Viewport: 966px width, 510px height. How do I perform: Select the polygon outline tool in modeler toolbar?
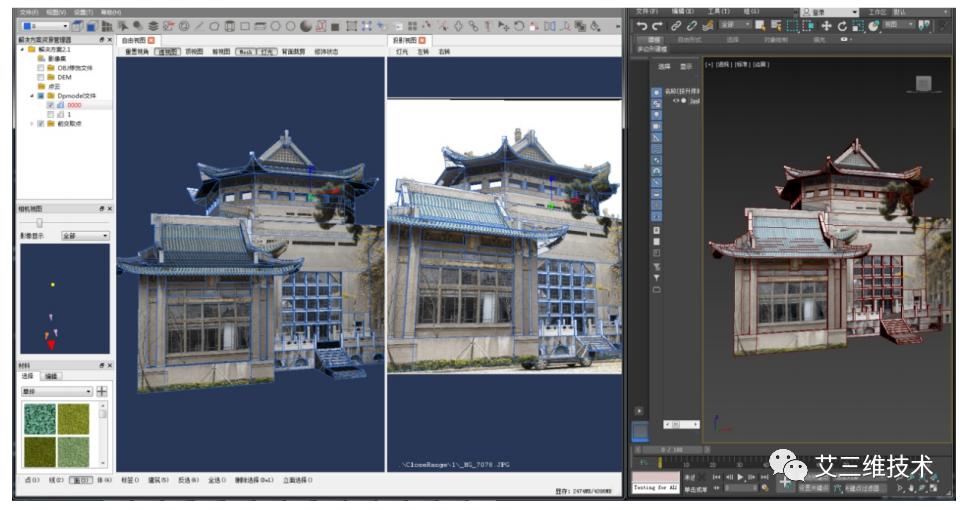click(214, 26)
